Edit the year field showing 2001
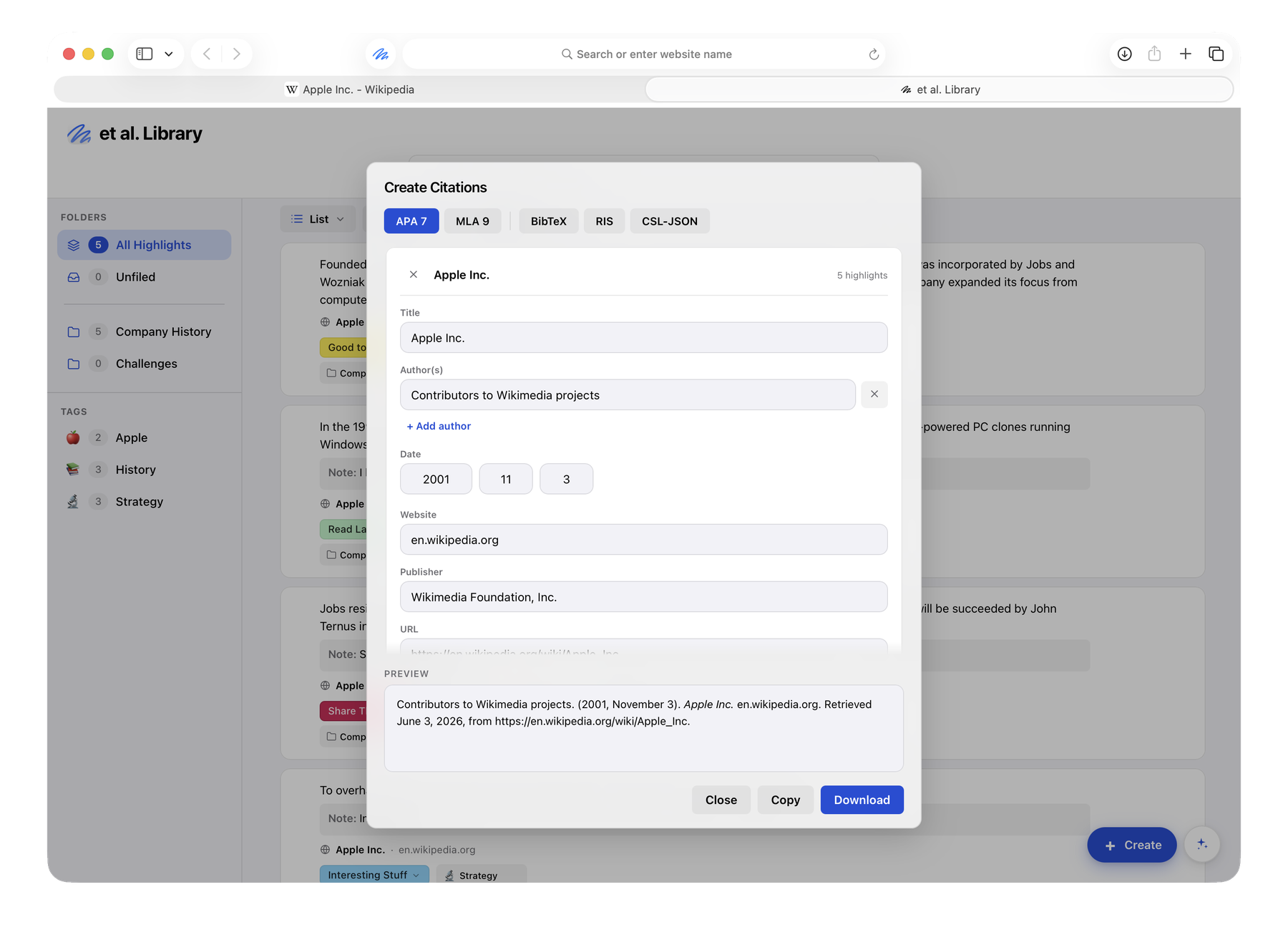The height and width of the screenshot is (945, 1288). coord(436,479)
